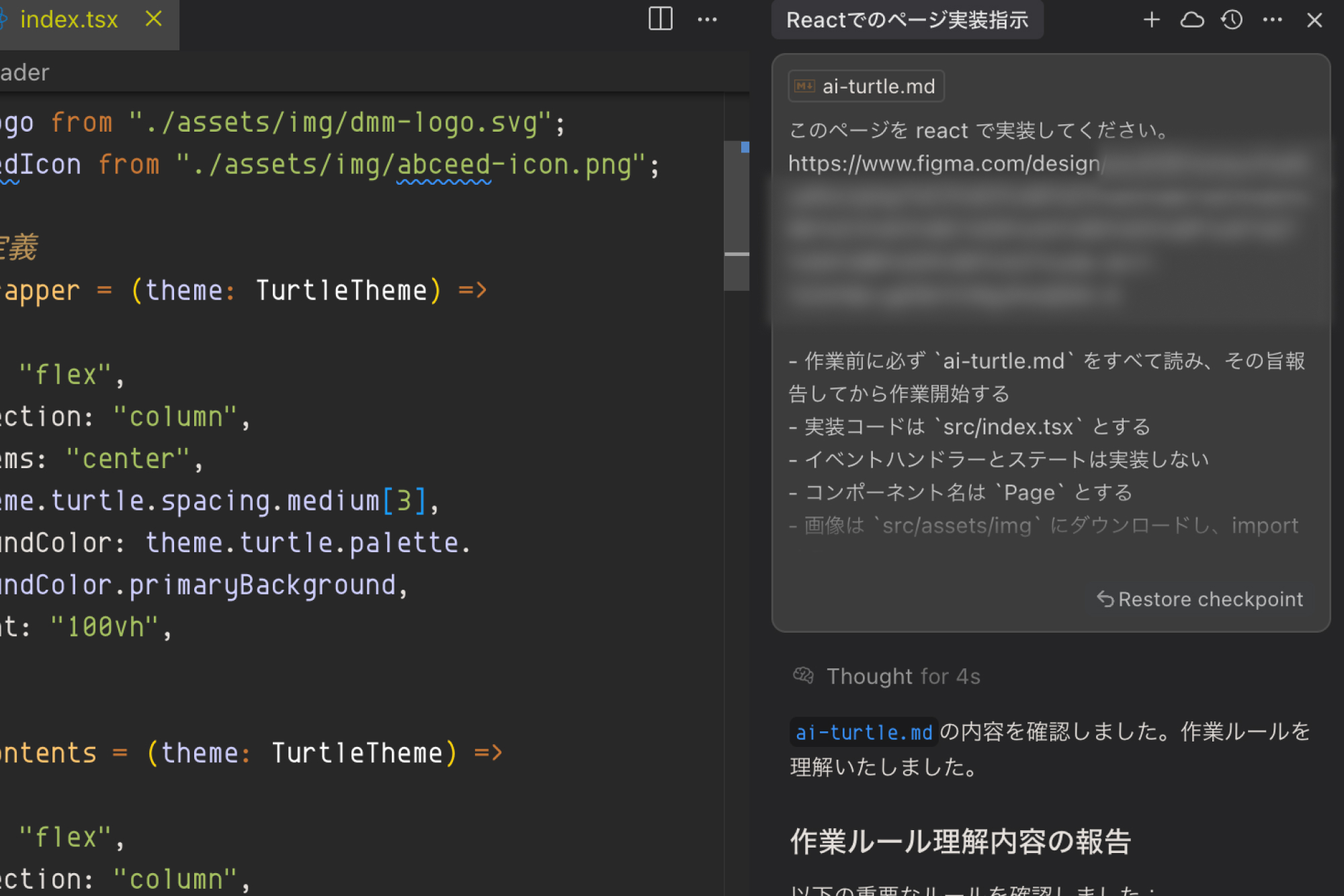Split the editor to the right

[660, 19]
